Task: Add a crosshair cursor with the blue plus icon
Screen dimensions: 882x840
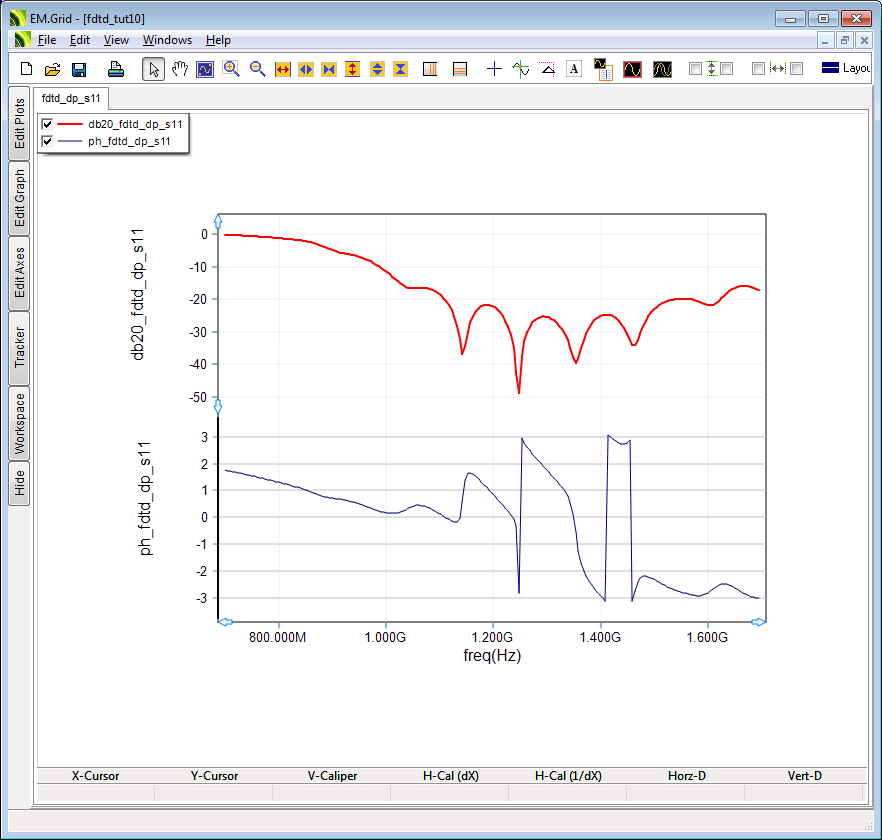Action: 494,69
